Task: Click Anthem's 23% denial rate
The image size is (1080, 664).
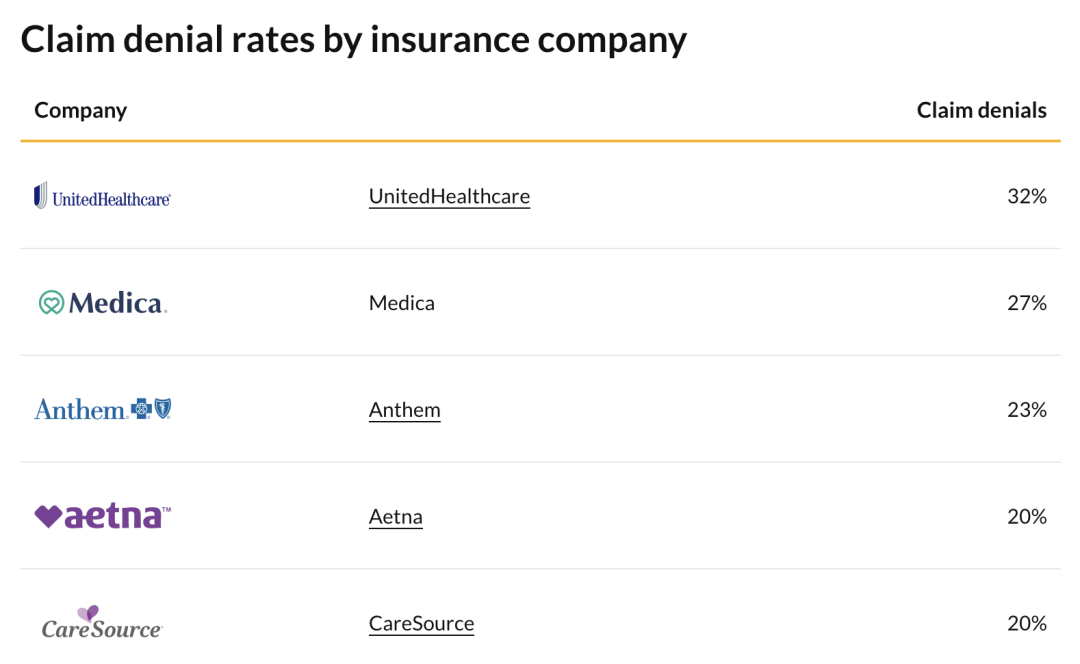Action: pos(1026,410)
